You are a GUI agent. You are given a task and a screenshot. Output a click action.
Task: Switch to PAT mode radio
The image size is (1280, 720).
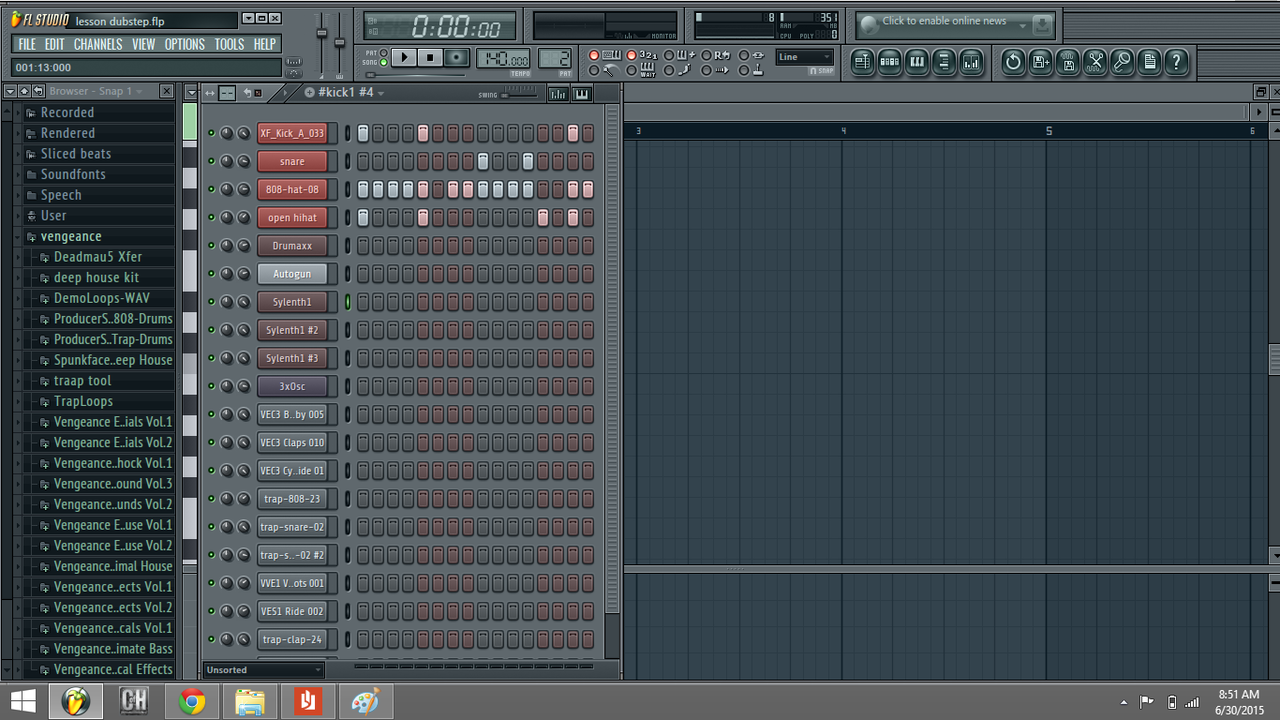384,53
